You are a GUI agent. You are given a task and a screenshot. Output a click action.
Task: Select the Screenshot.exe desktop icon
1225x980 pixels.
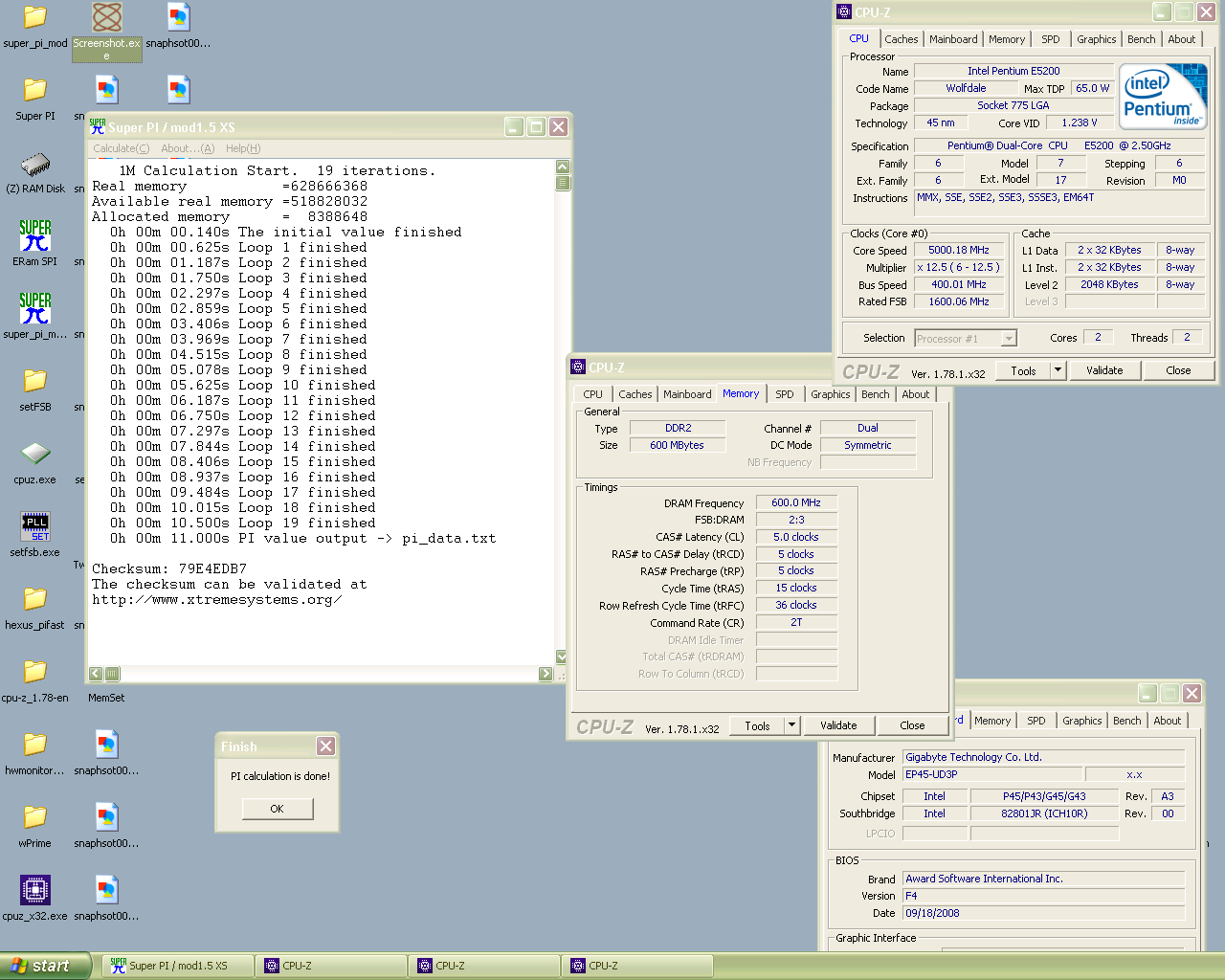[107, 17]
